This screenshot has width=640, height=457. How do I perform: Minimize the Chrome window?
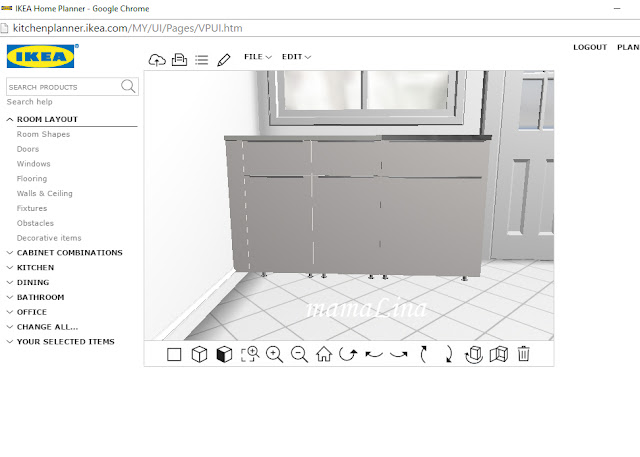(x=617, y=9)
